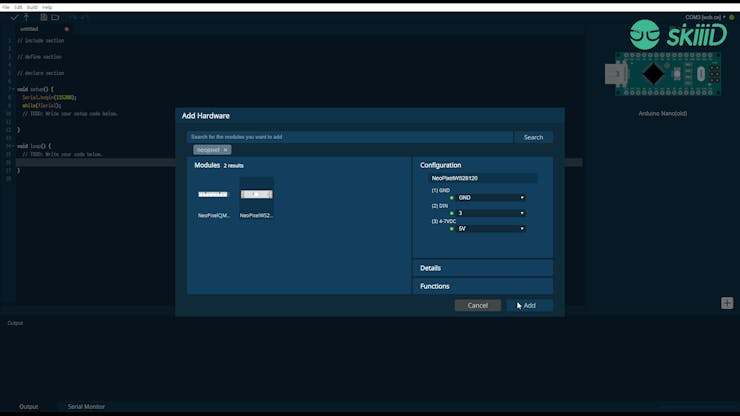Switch to the Output tab
740x416 pixels.
point(29,407)
